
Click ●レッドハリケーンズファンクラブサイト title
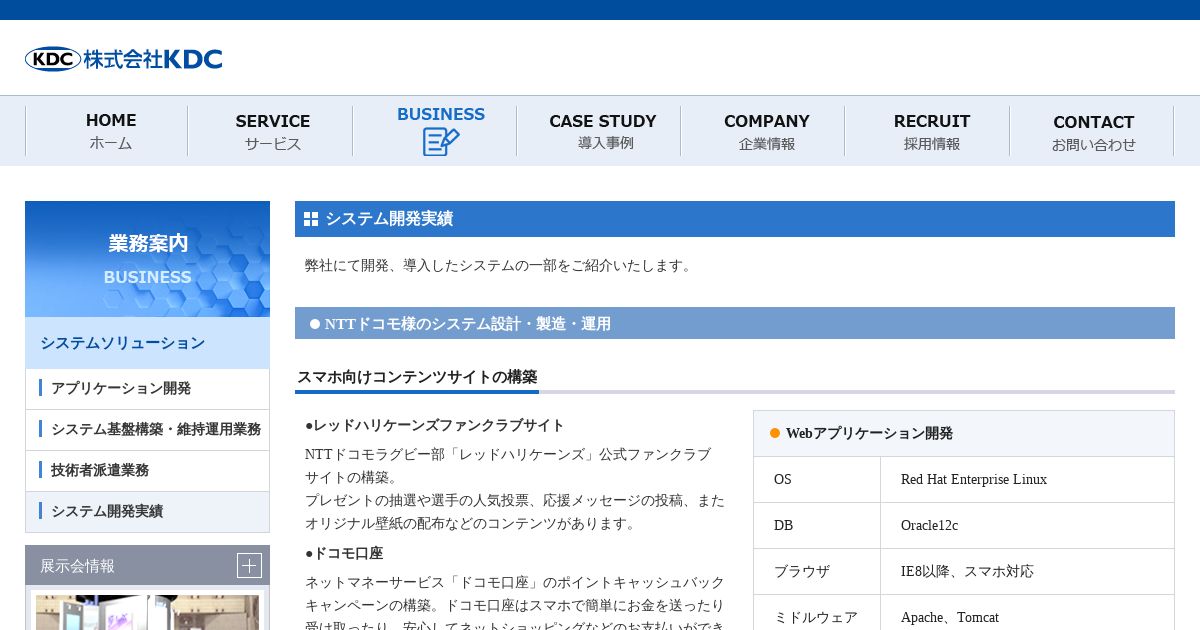pyautogui.click(x=435, y=425)
